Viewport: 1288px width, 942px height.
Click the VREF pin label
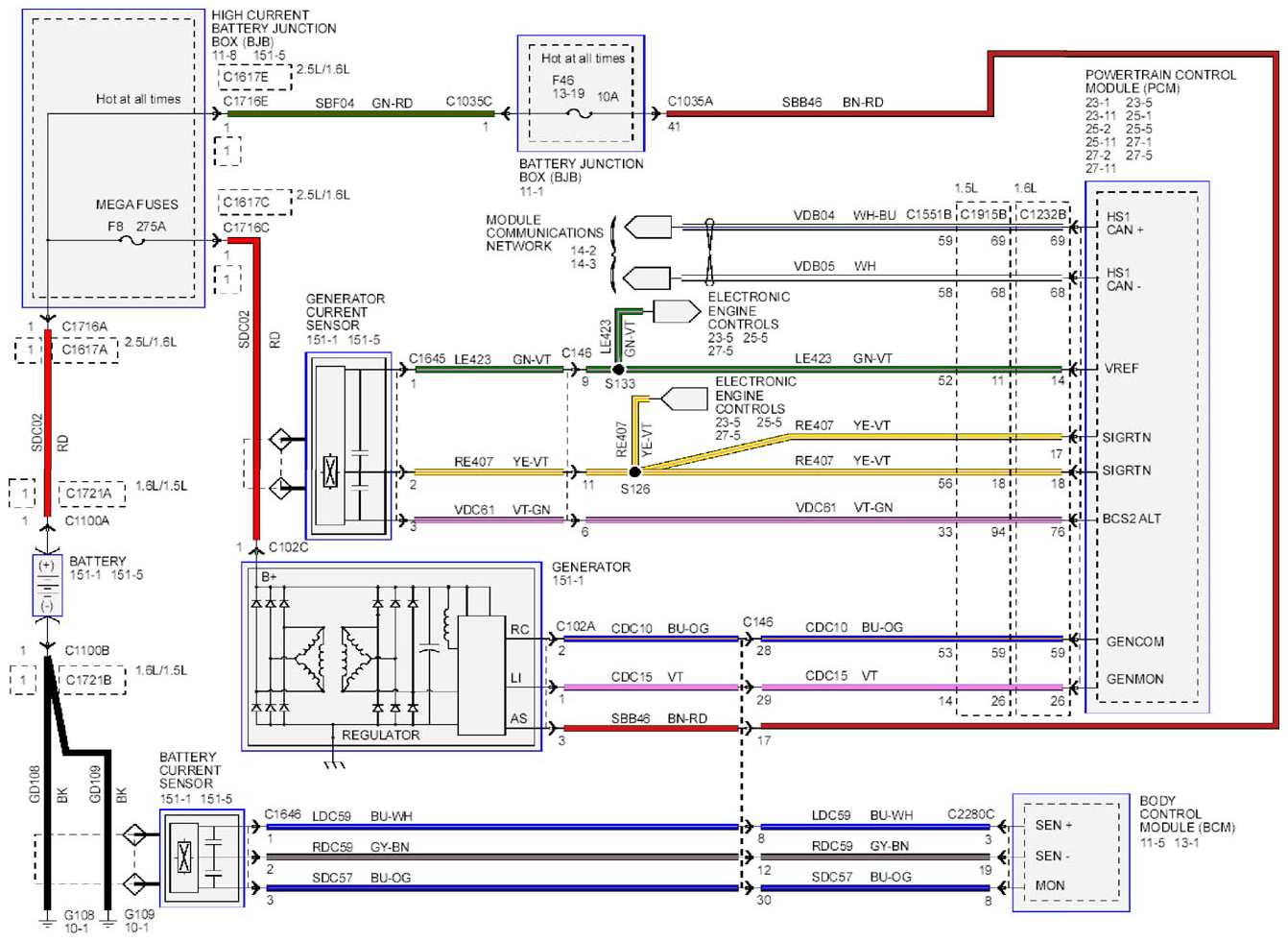1122,368
